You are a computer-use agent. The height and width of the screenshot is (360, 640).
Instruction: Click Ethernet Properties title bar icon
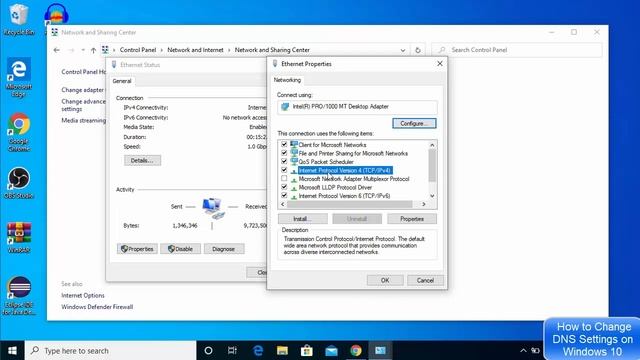(x=275, y=64)
